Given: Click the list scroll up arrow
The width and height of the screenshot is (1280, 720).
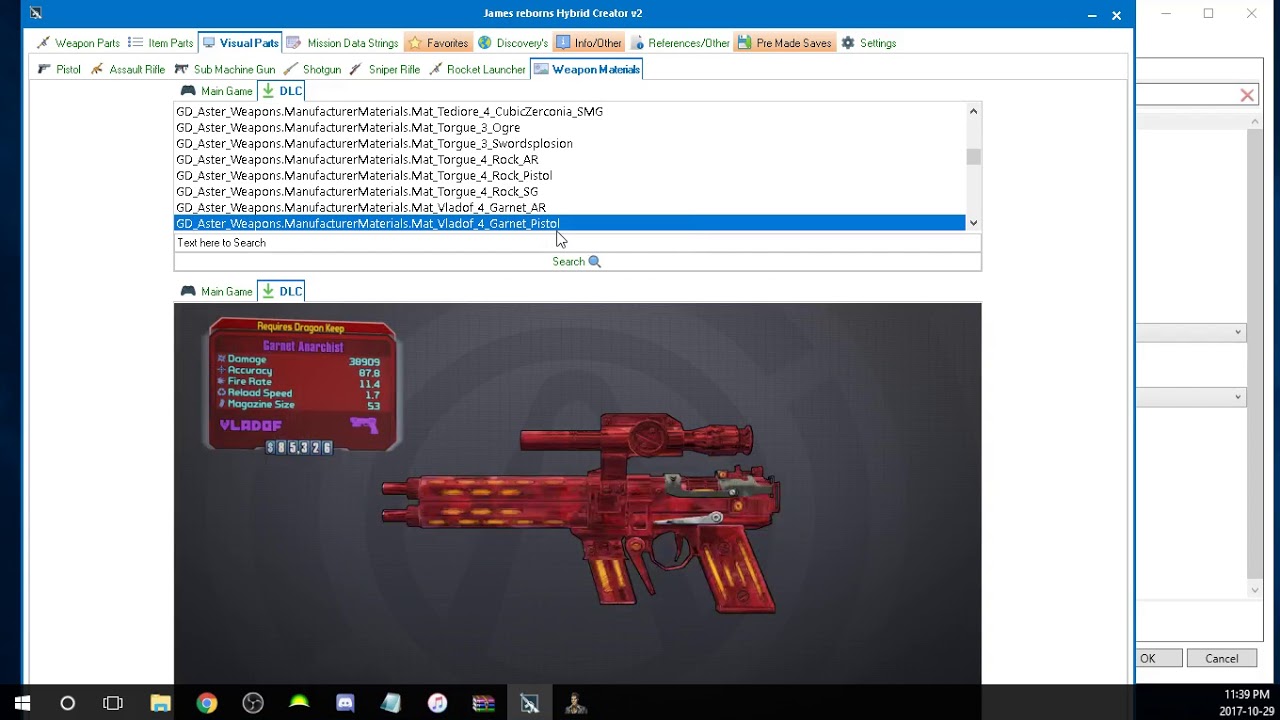Looking at the screenshot, I should (x=973, y=111).
